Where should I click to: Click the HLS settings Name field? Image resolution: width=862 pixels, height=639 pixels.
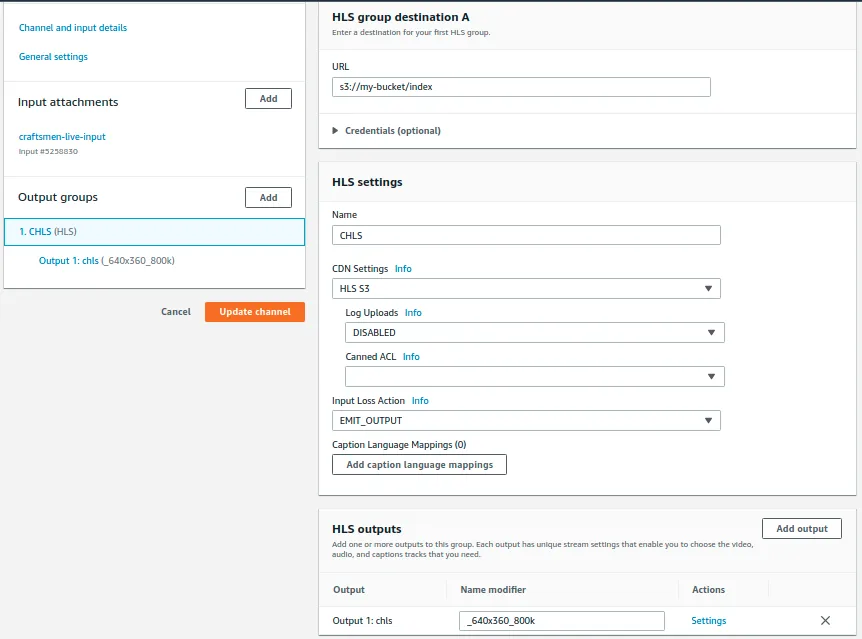pos(526,235)
